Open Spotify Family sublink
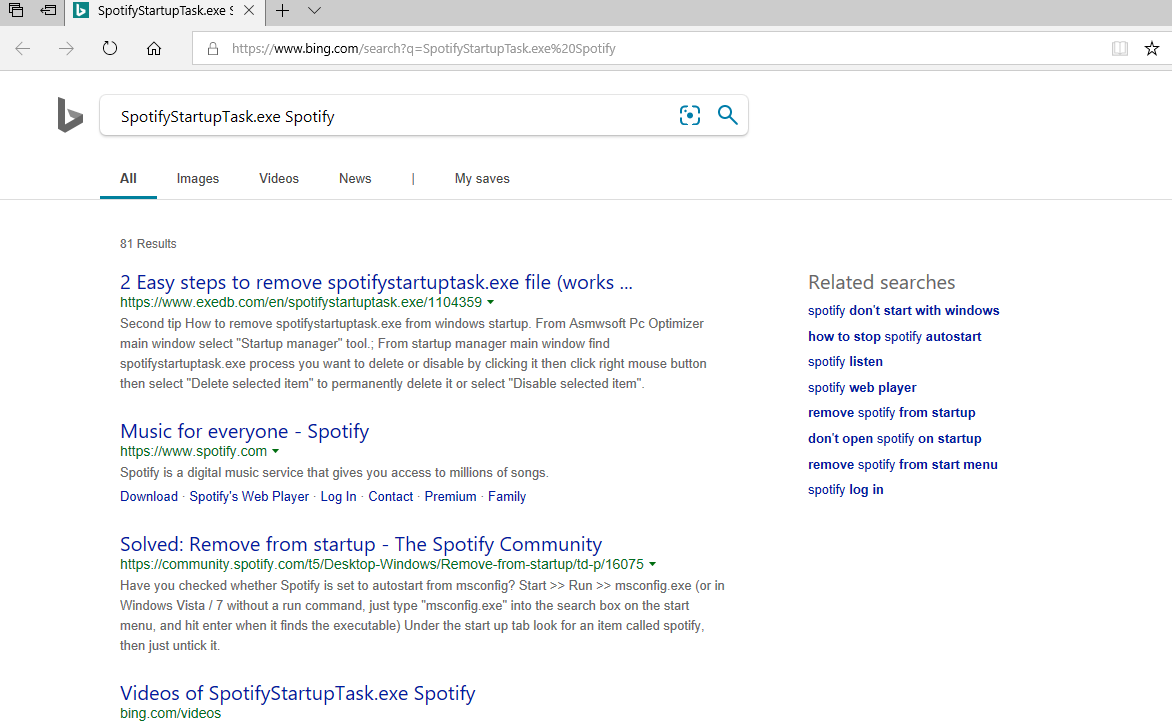The width and height of the screenshot is (1172, 721). point(507,496)
